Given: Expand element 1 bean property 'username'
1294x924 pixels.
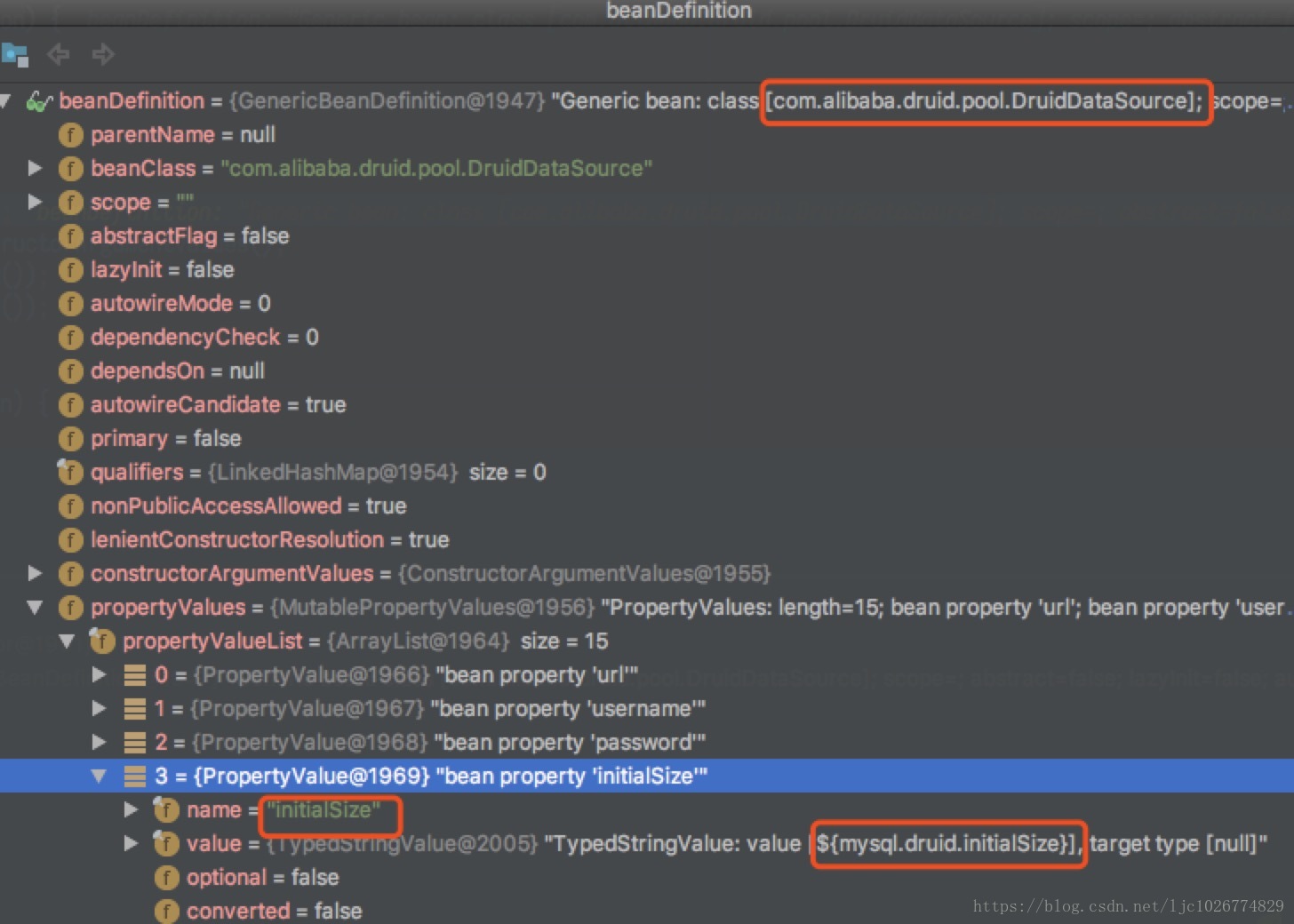Looking at the screenshot, I should (99, 708).
